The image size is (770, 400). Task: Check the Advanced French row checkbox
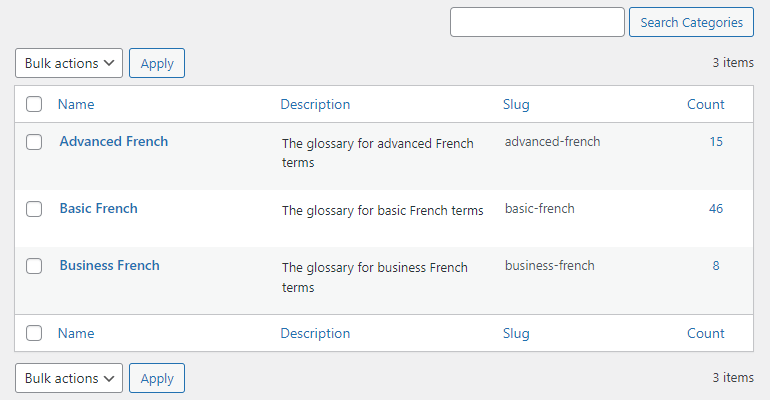click(x=34, y=142)
